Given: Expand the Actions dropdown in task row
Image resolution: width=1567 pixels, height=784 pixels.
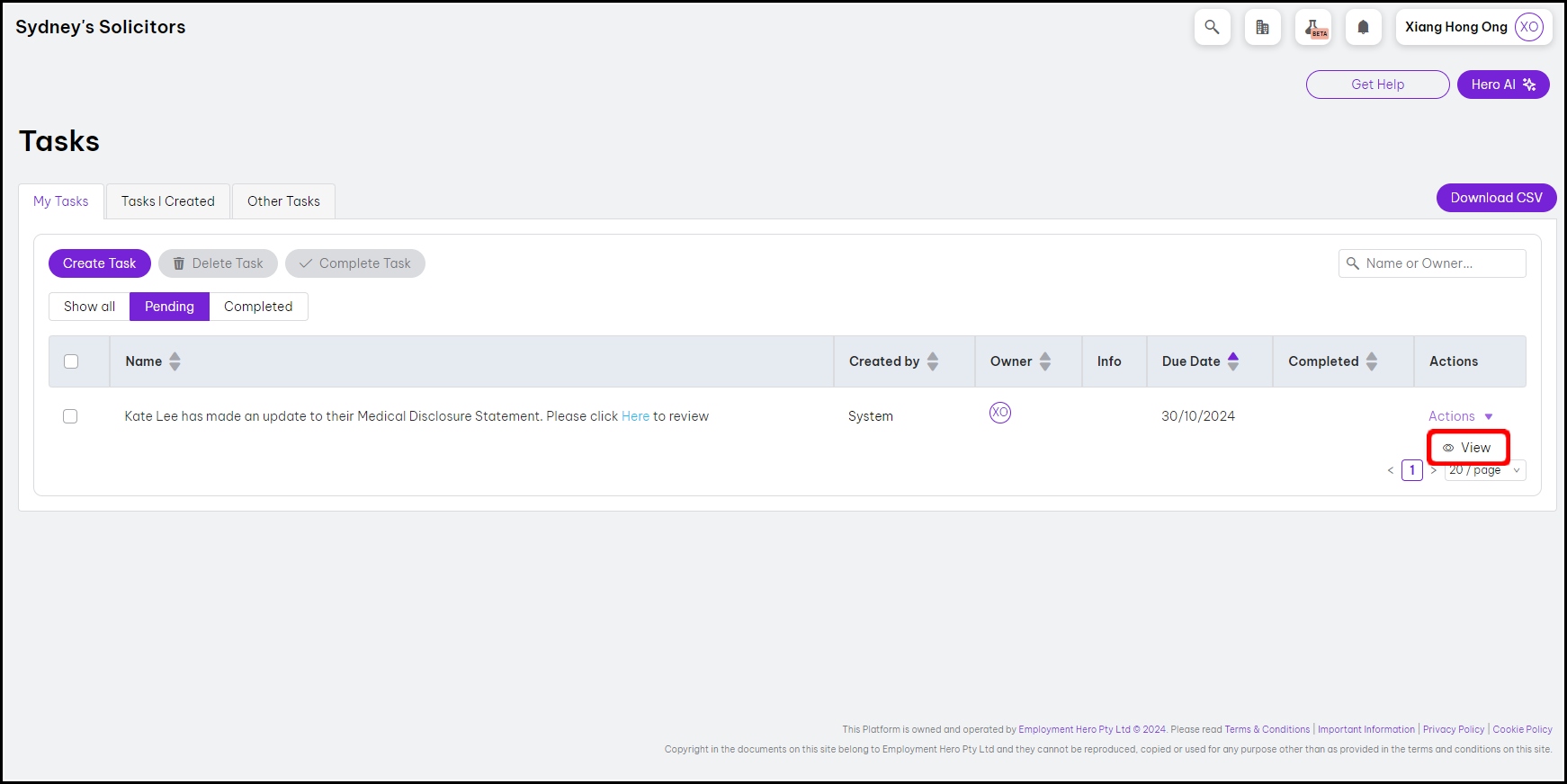Looking at the screenshot, I should point(1460,416).
